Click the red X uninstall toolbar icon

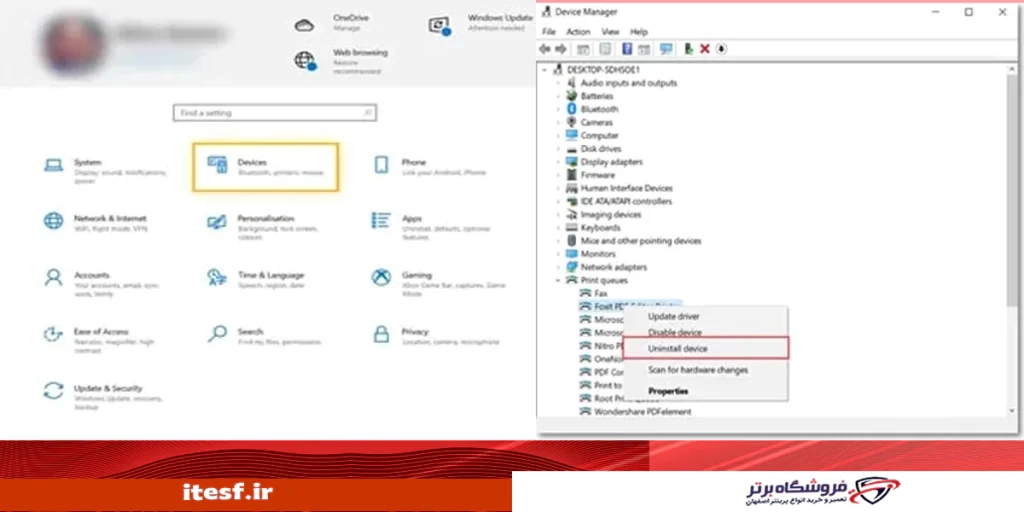[x=704, y=48]
